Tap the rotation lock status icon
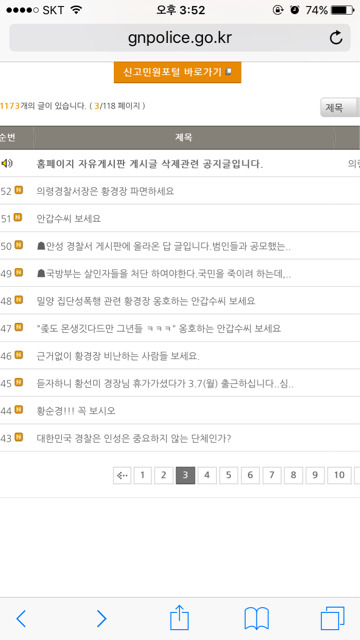This screenshot has height=640, width=360. [278, 10]
